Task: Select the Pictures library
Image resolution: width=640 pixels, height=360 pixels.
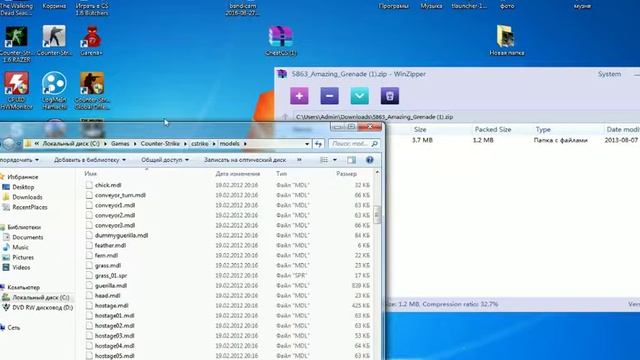Action: (x=23, y=258)
